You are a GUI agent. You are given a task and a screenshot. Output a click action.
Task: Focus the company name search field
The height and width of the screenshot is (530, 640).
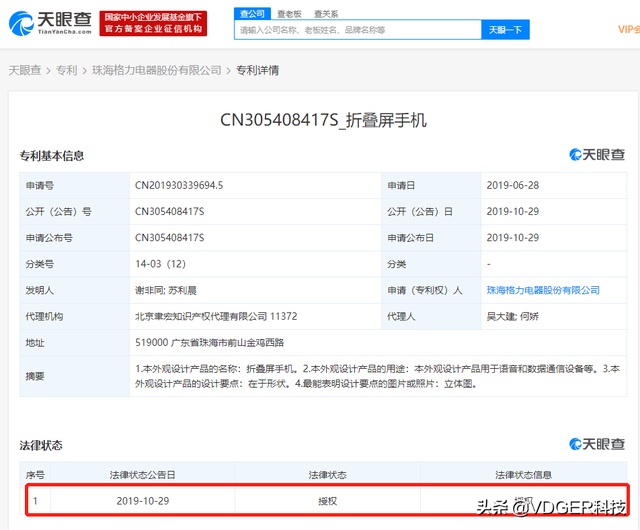358,30
